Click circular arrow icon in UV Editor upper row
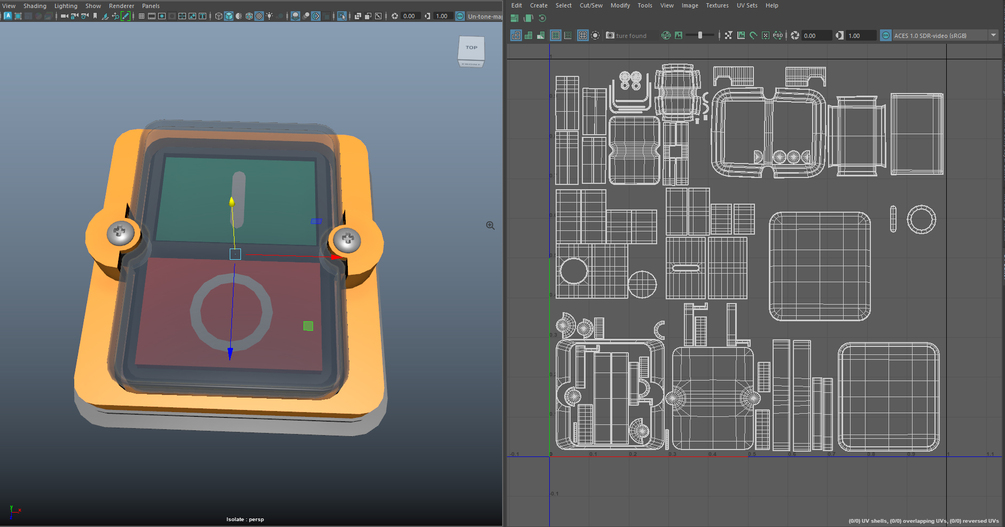The width and height of the screenshot is (1005, 527). pos(542,19)
